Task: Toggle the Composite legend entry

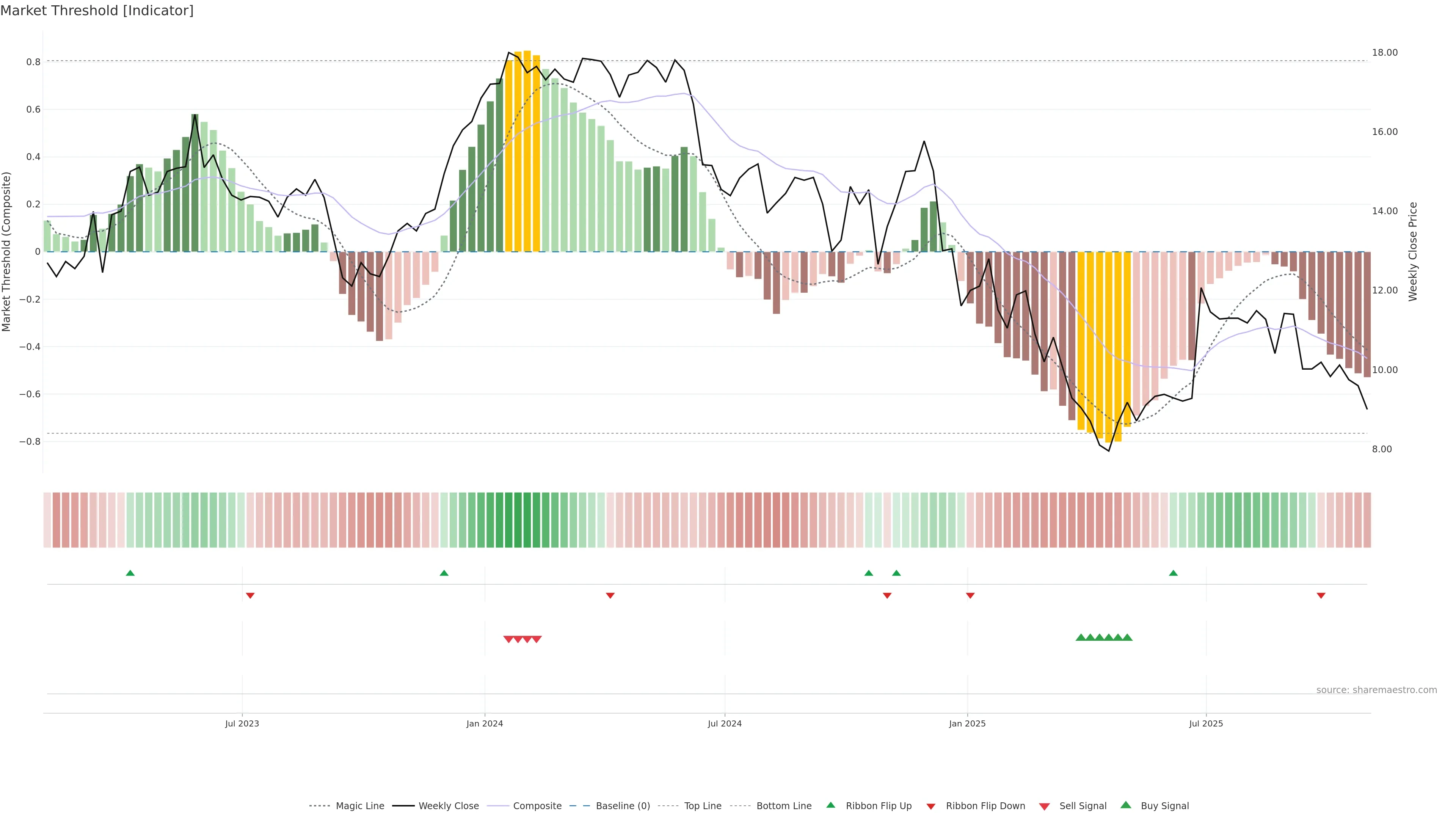Action: pyautogui.click(x=537, y=806)
